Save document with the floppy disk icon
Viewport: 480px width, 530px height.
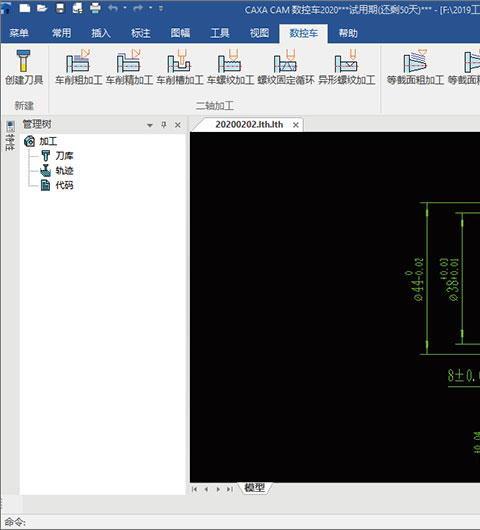(x=60, y=8)
